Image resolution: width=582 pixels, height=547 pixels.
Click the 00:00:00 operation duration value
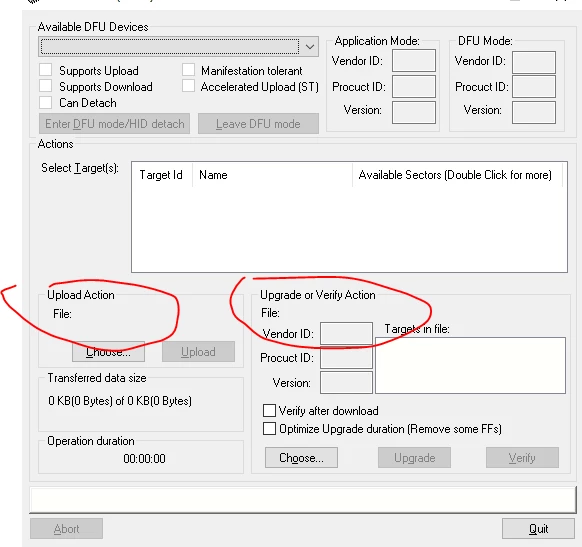click(x=144, y=459)
